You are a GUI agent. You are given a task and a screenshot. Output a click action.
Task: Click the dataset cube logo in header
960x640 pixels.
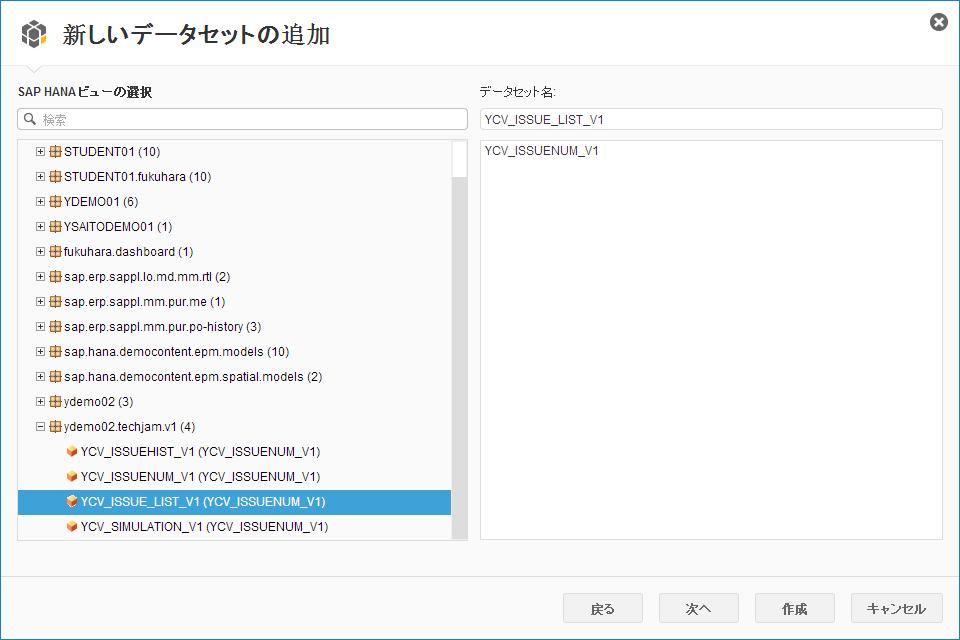[x=34, y=34]
